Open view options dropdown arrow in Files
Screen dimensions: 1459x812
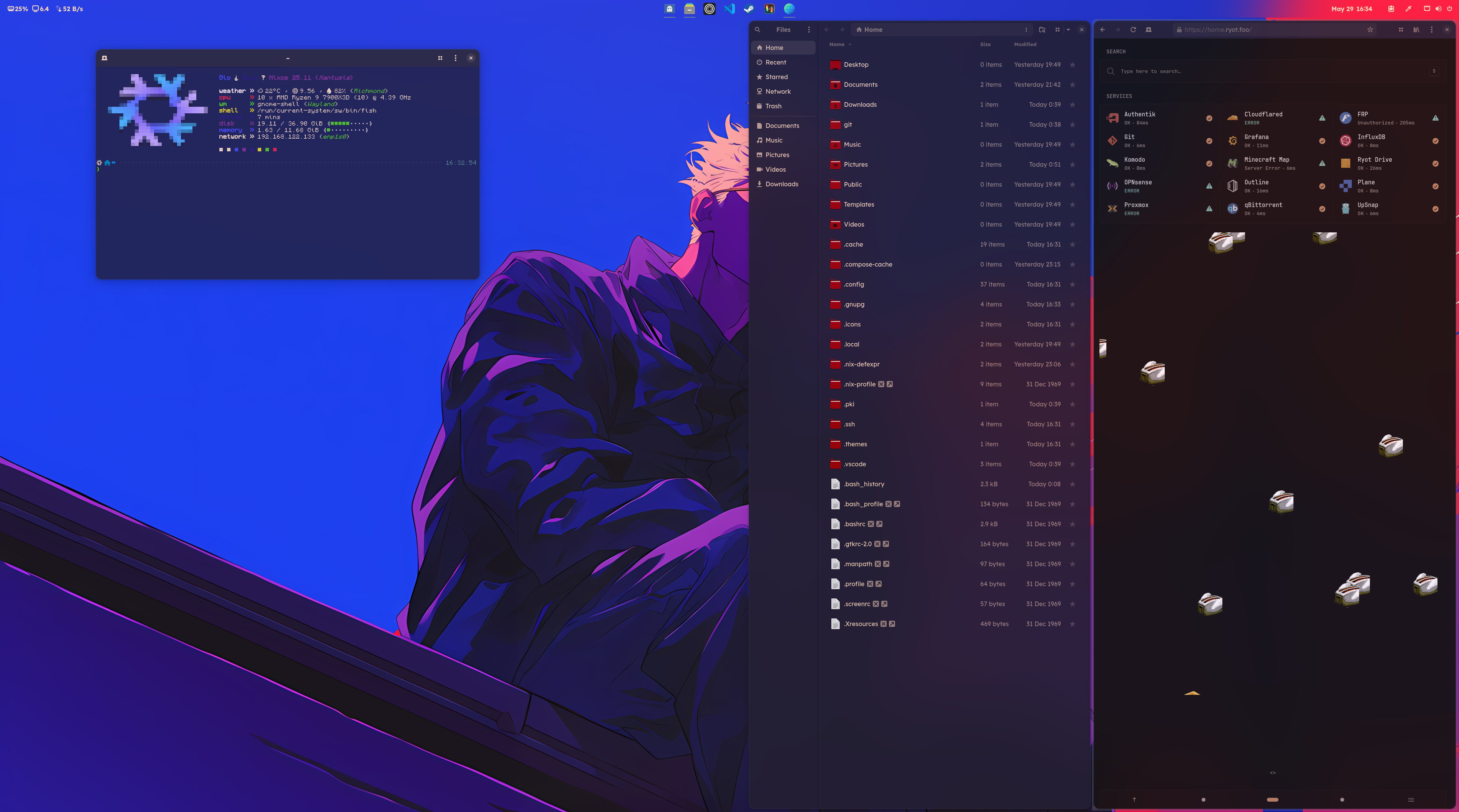click(x=1068, y=30)
